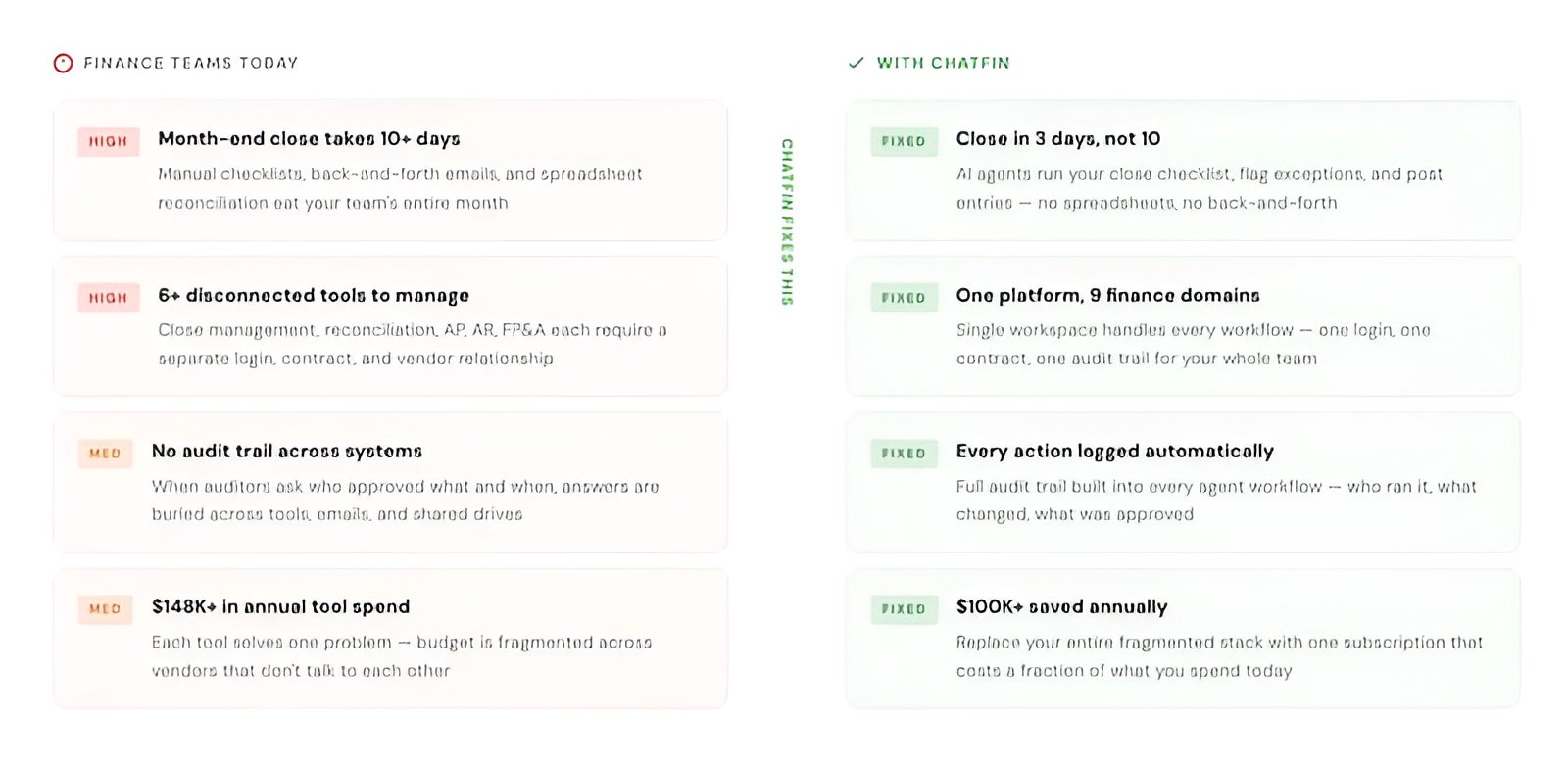Click the HIGH badge on 6+ disconnected tools card
1568x768 pixels.
109,298
